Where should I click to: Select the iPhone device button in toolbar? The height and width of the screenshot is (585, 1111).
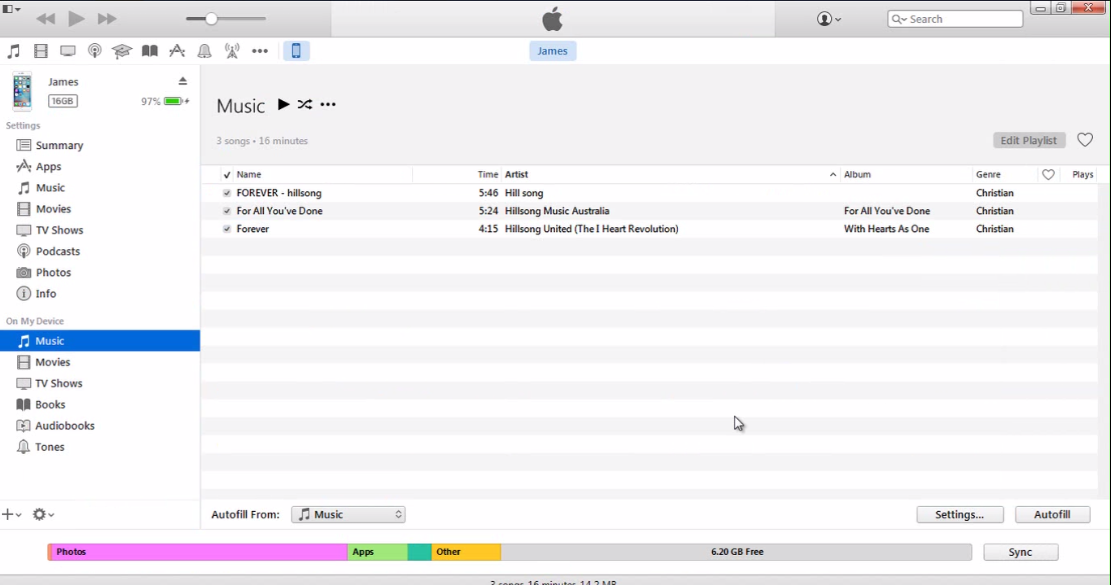point(296,51)
